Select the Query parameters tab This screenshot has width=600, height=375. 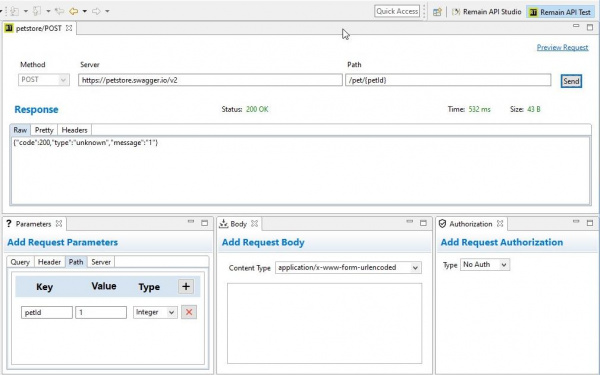(20, 262)
